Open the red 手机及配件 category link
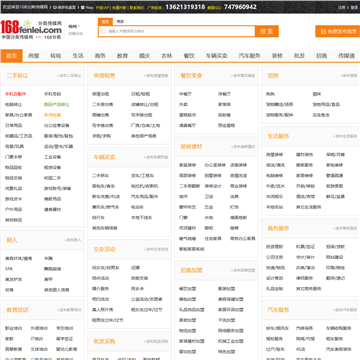This screenshot has width=360, height=360. coord(15,94)
